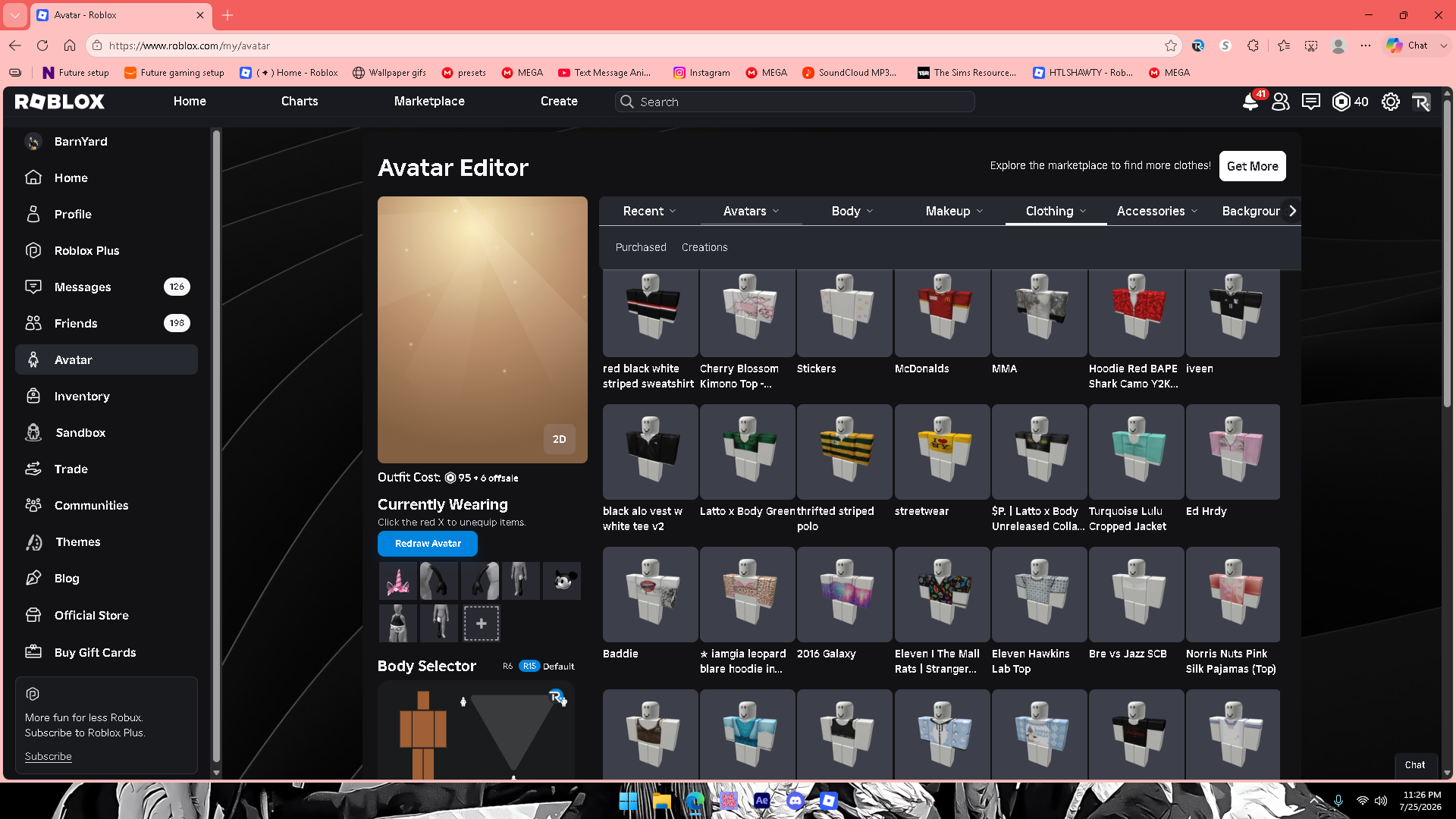Open Friends with 198 badge
The image size is (1456, 819).
pyautogui.click(x=106, y=323)
